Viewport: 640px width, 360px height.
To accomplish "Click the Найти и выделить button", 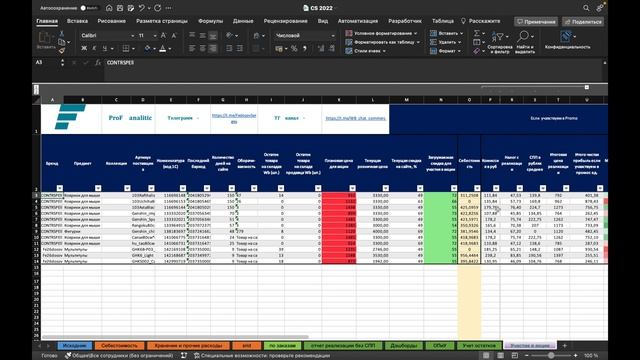I will (x=524, y=42).
